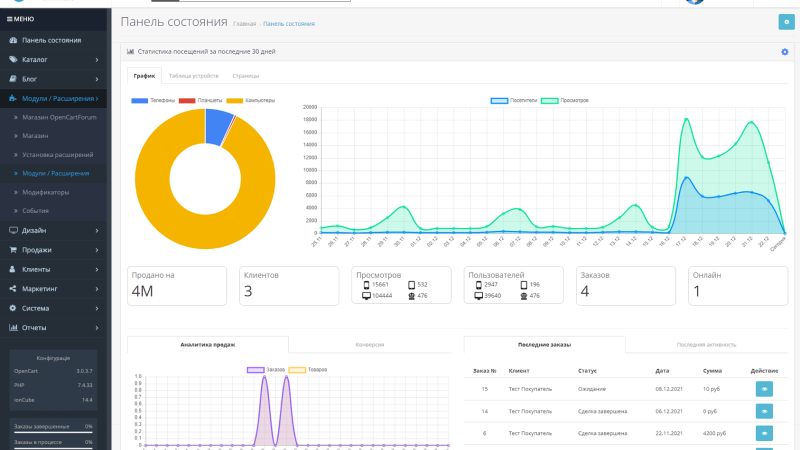Expand the Клиенты menu chevron
Viewport: 800px width, 450px height.
point(97,269)
